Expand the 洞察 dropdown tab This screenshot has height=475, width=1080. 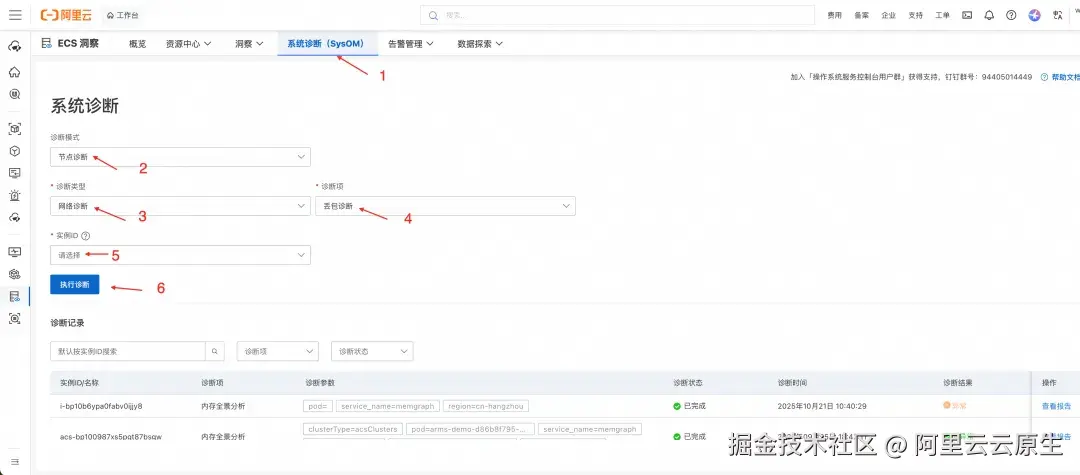pyautogui.click(x=249, y=43)
